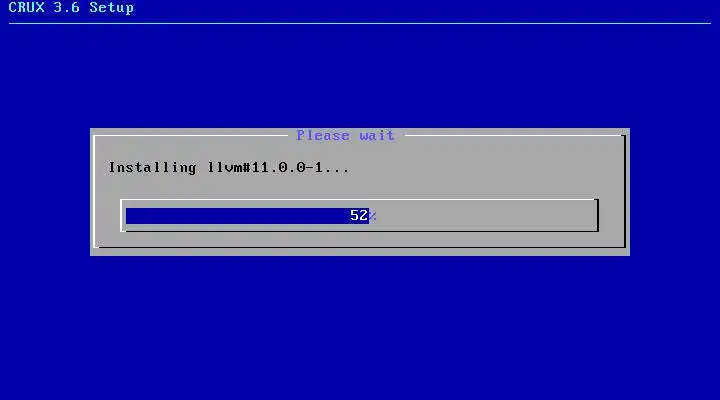Click the gray area below the progress bar
The height and width of the screenshot is (400, 720).
coord(360,239)
